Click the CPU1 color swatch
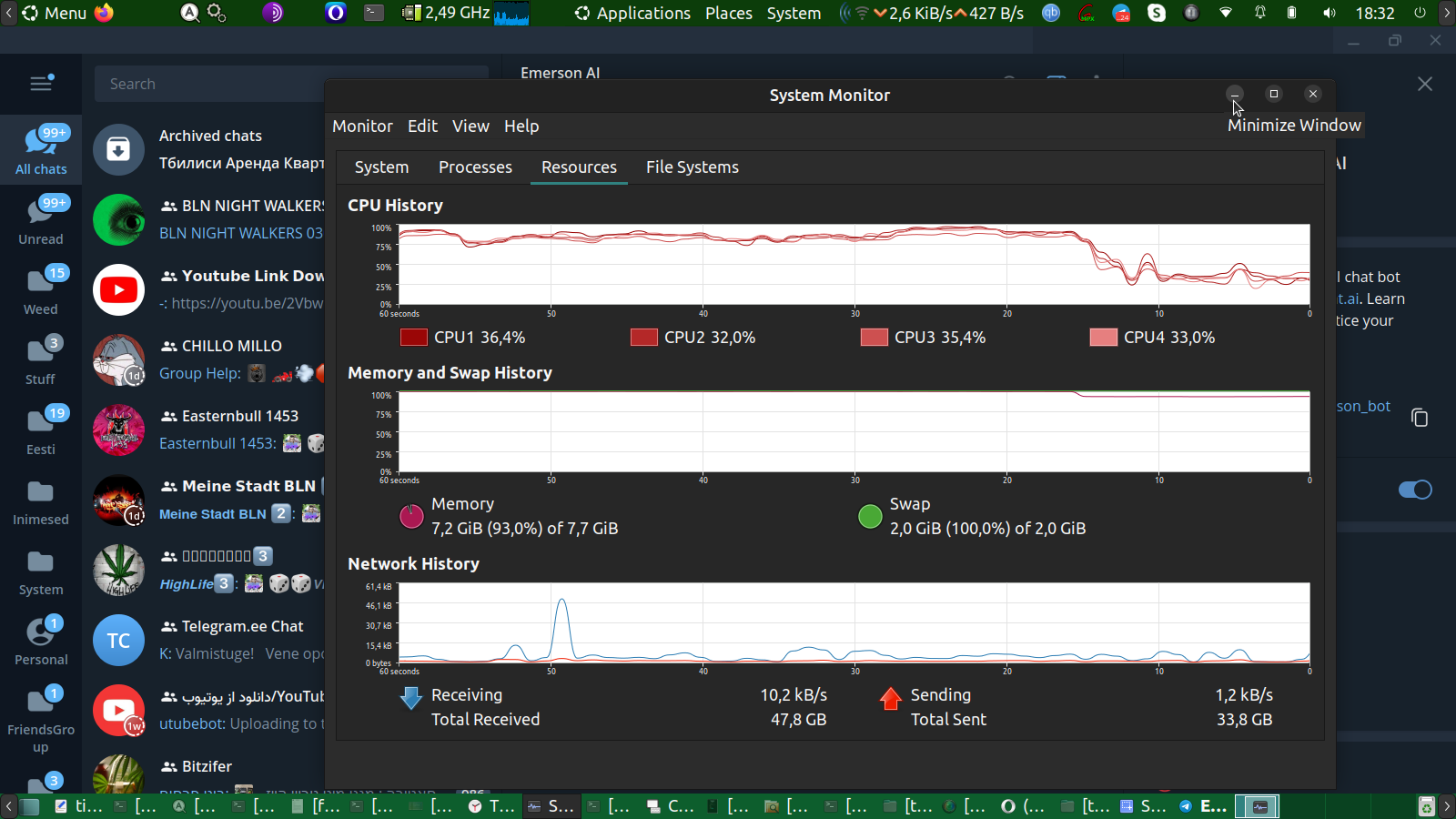Viewport: 1456px width, 819px height. tap(414, 338)
